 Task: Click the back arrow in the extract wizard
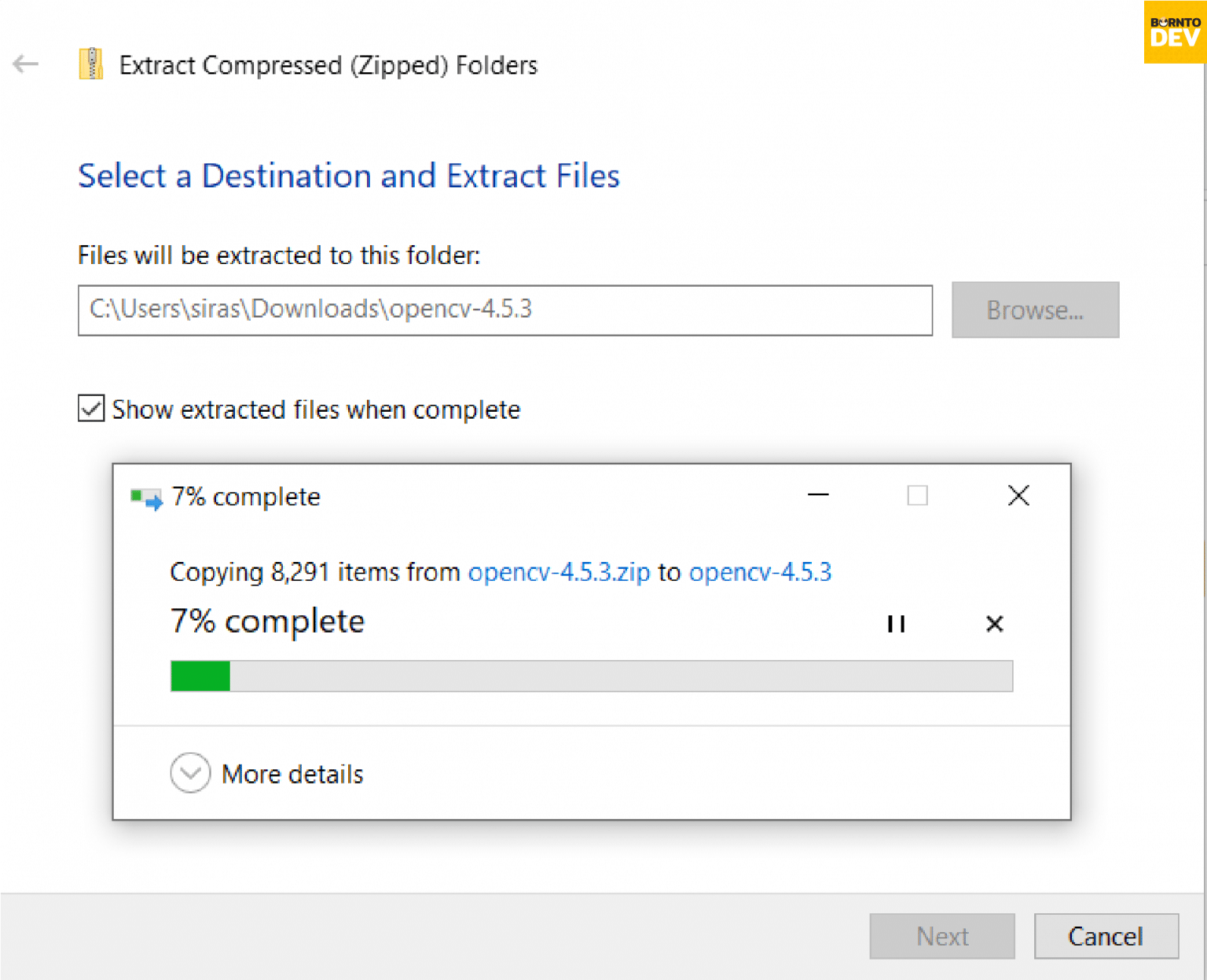click(26, 64)
